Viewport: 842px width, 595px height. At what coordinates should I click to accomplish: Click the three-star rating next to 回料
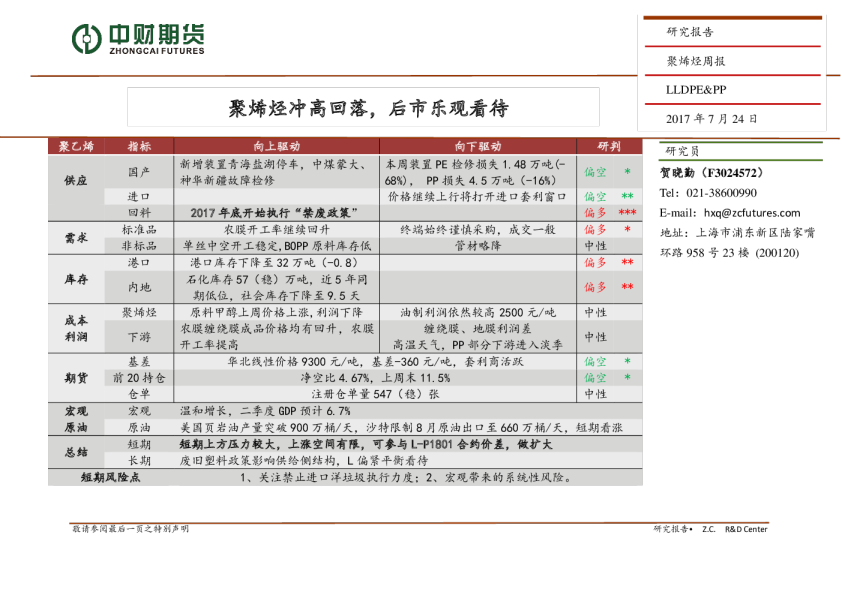pyautogui.click(x=630, y=212)
